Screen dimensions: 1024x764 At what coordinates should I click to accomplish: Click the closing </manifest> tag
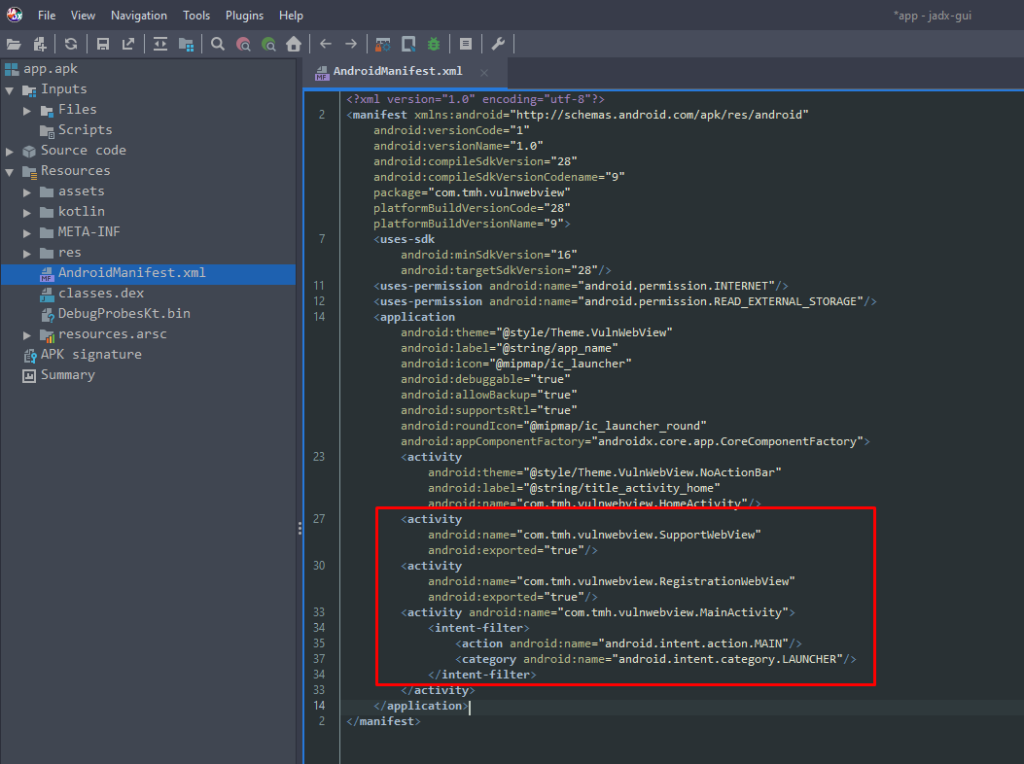[x=383, y=722]
